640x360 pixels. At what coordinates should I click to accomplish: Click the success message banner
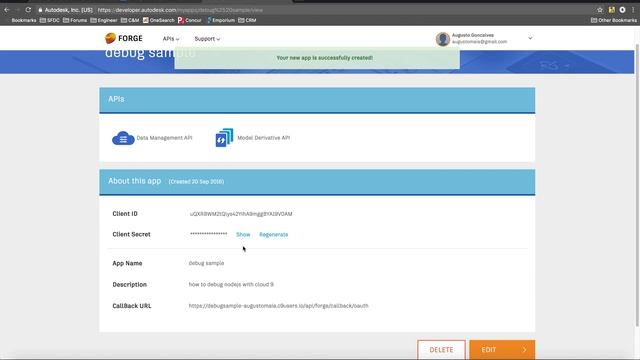[317, 58]
